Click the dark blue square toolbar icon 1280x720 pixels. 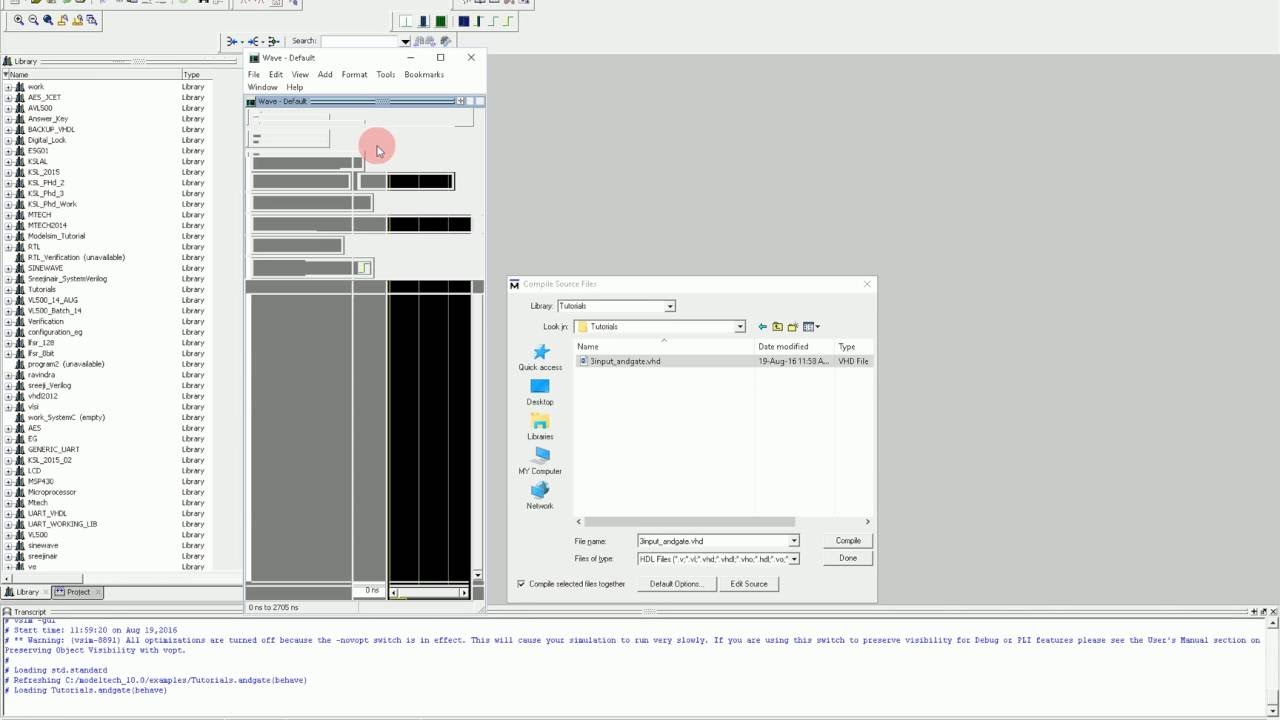[x=463, y=21]
